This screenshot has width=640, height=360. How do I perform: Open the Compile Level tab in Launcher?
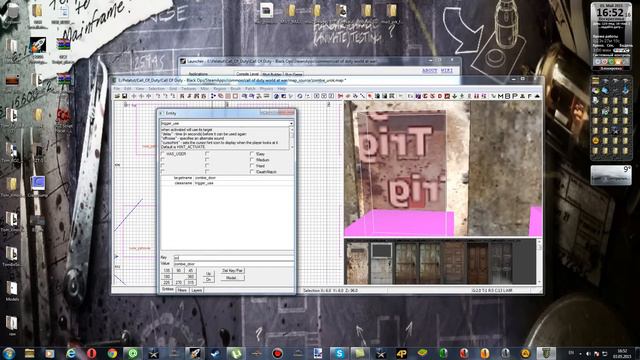(247, 74)
